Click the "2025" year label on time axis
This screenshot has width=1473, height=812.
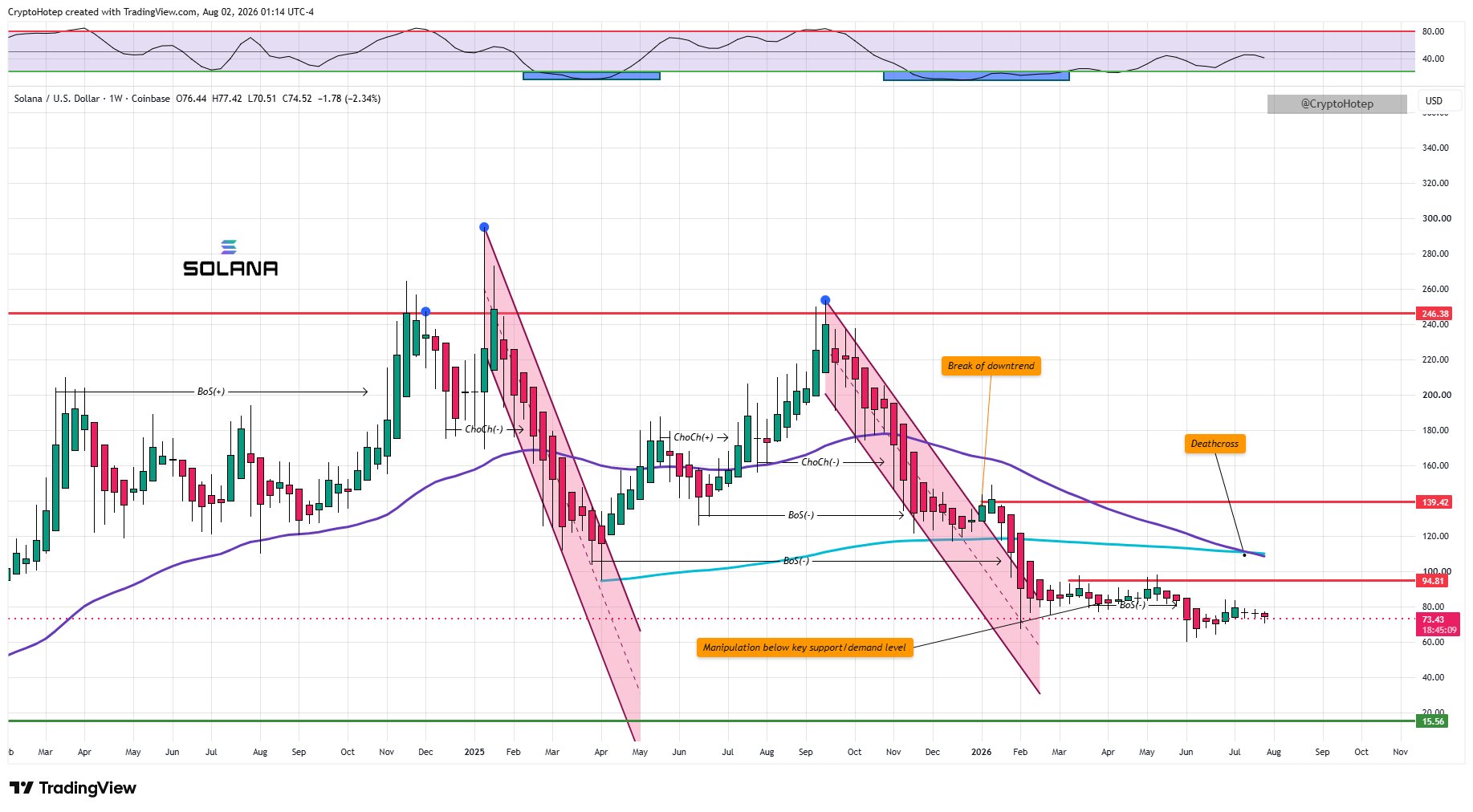474,752
